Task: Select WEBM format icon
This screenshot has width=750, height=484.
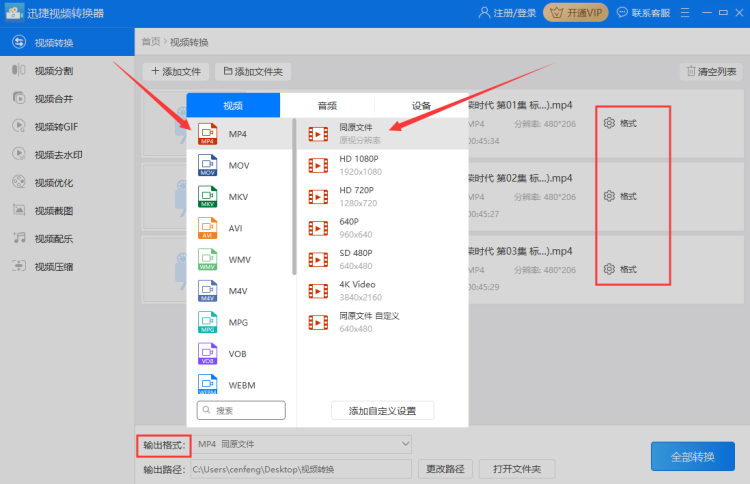Action: 208,384
